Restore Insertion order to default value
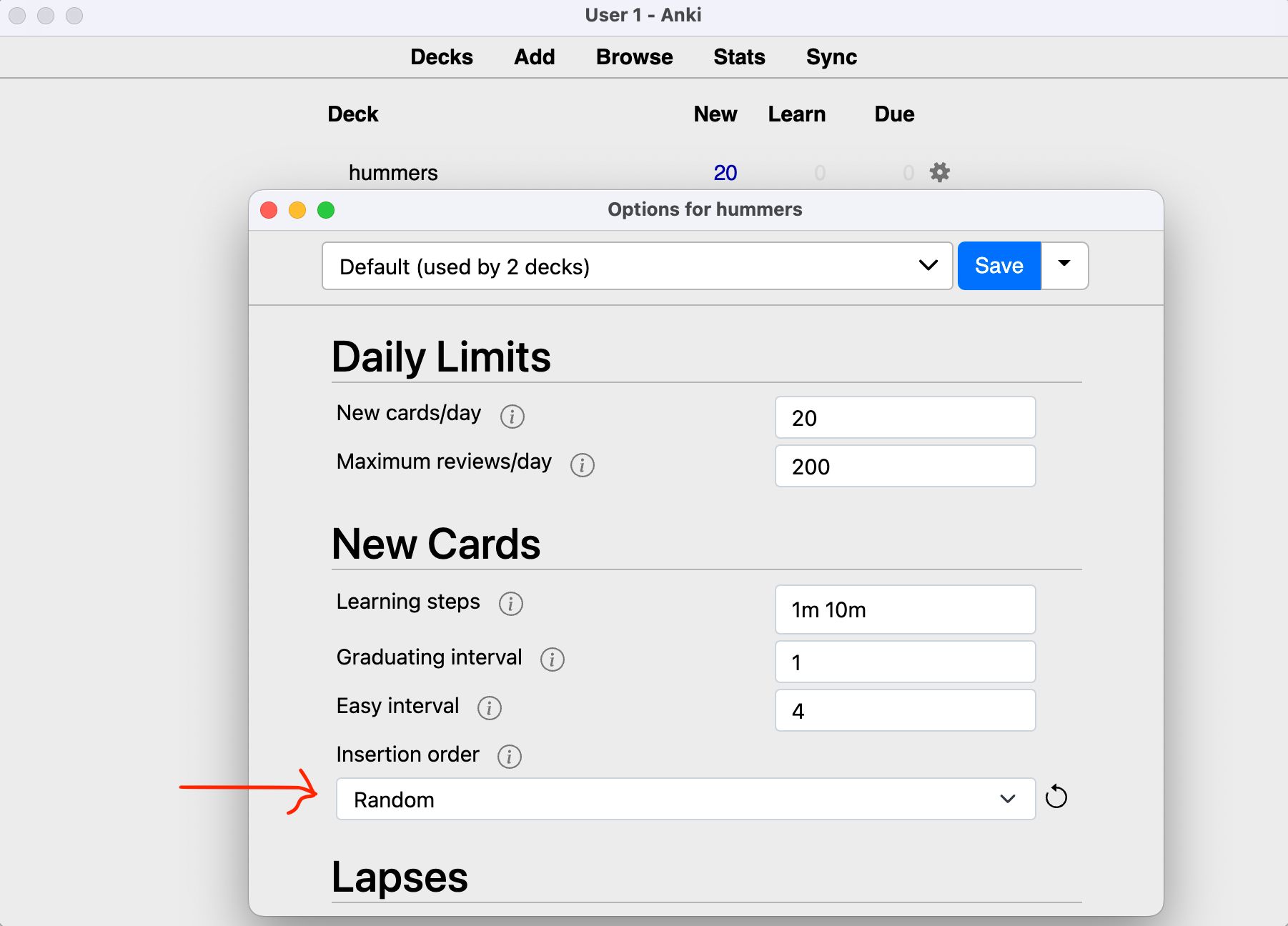This screenshot has width=1288, height=926. click(1057, 797)
